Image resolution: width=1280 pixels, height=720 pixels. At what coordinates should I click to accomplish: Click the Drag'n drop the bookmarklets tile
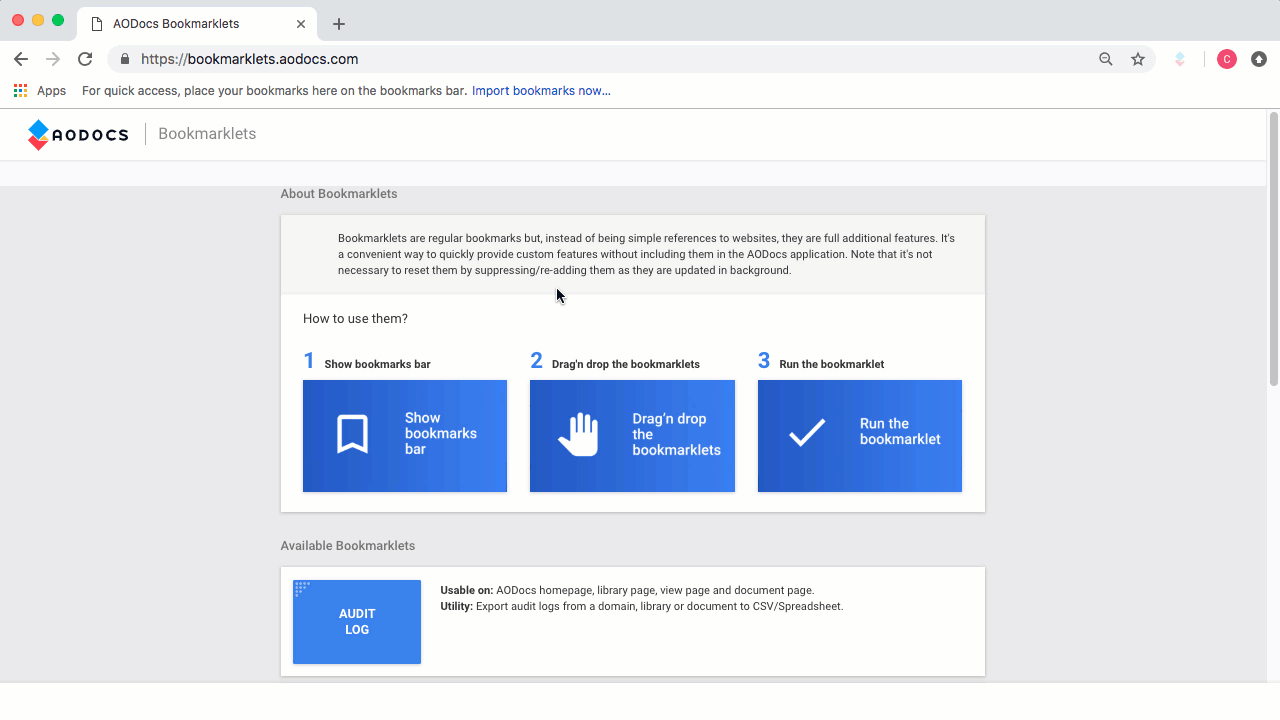click(632, 436)
